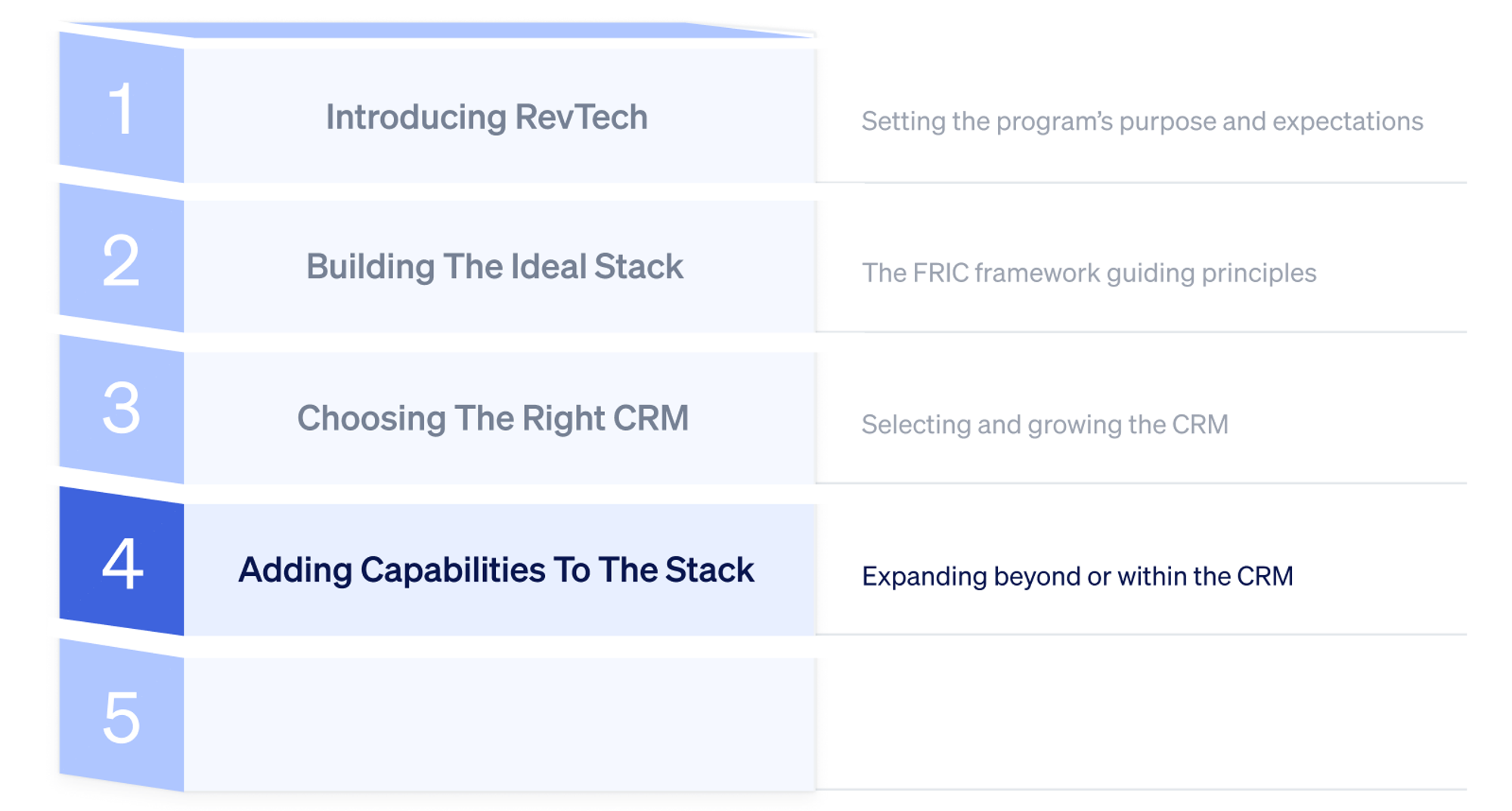Click the word FRIC in step two description
The width and height of the screenshot is (1512, 811).
[940, 273]
